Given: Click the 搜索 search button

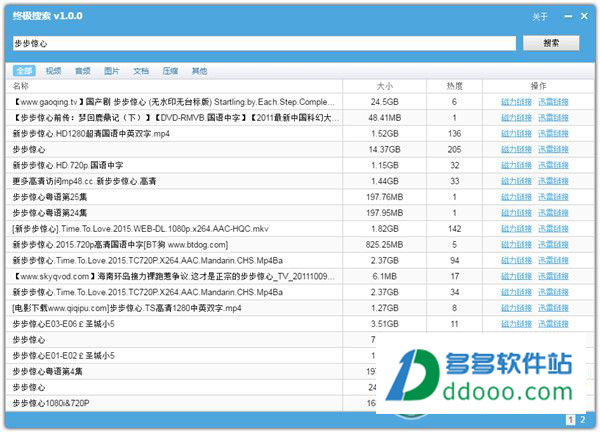Looking at the screenshot, I should (x=551, y=43).
